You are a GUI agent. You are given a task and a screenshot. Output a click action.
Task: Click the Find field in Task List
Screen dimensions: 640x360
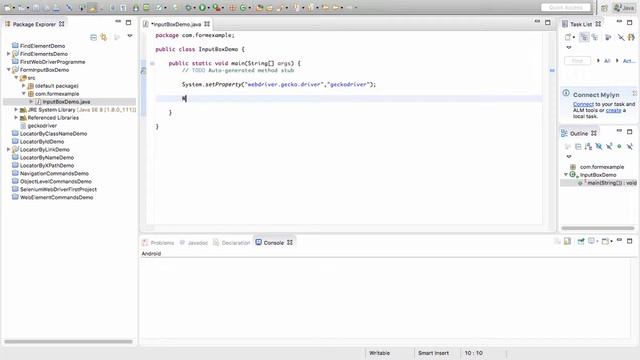tap(577, 60)
